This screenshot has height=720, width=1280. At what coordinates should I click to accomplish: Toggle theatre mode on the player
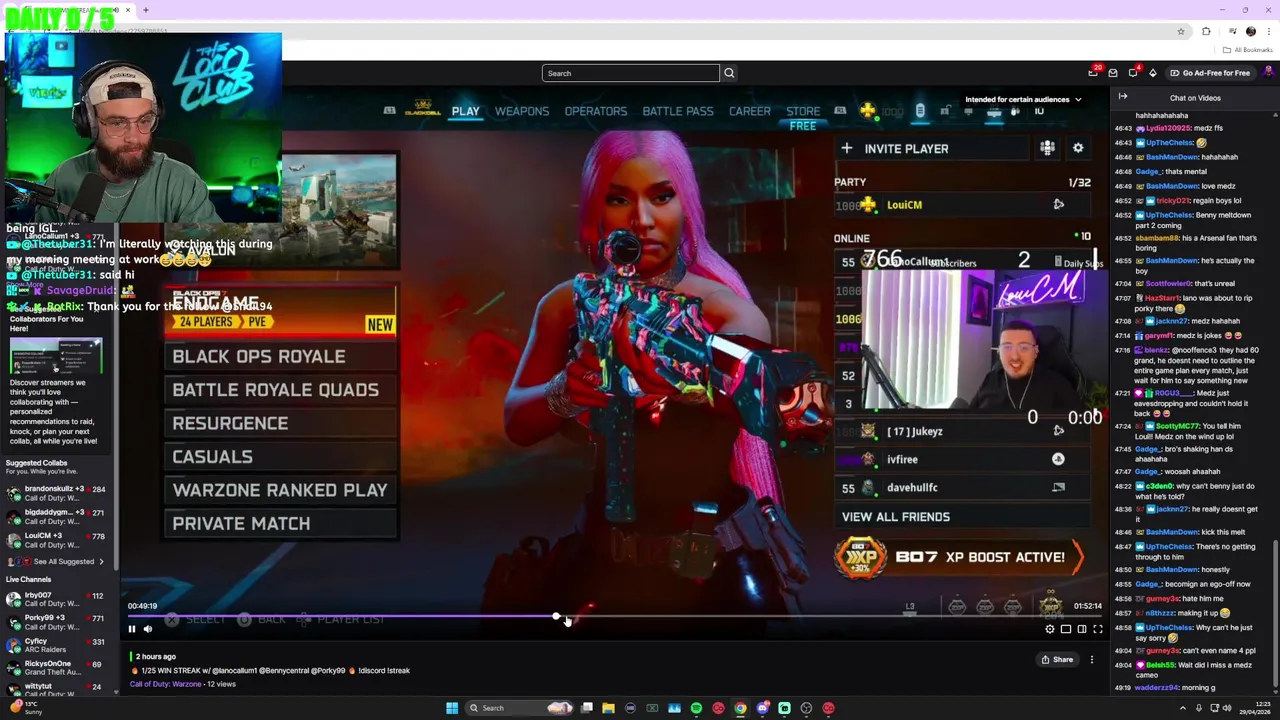[x=1082, y=629]
